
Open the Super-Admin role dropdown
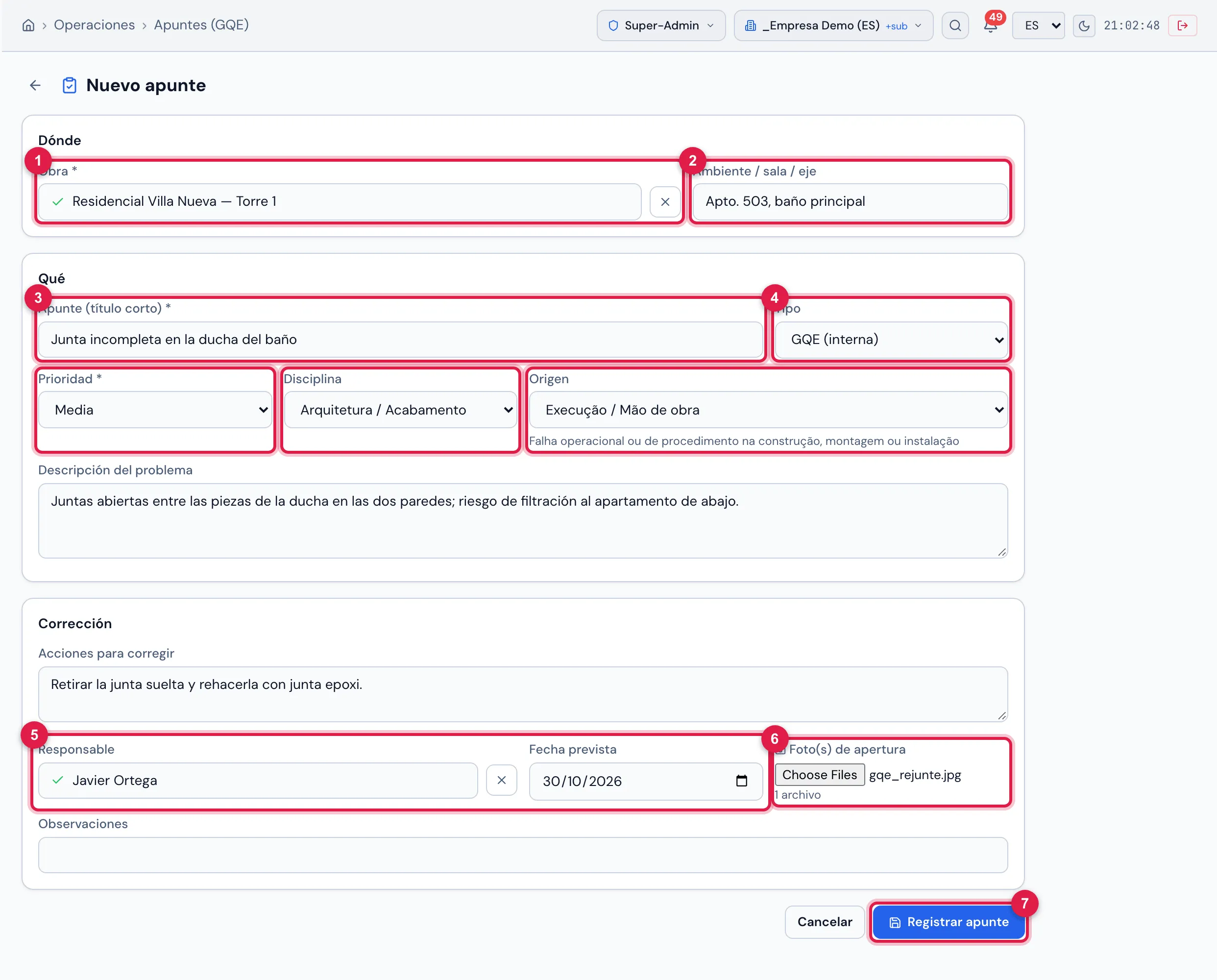[661, 25]
